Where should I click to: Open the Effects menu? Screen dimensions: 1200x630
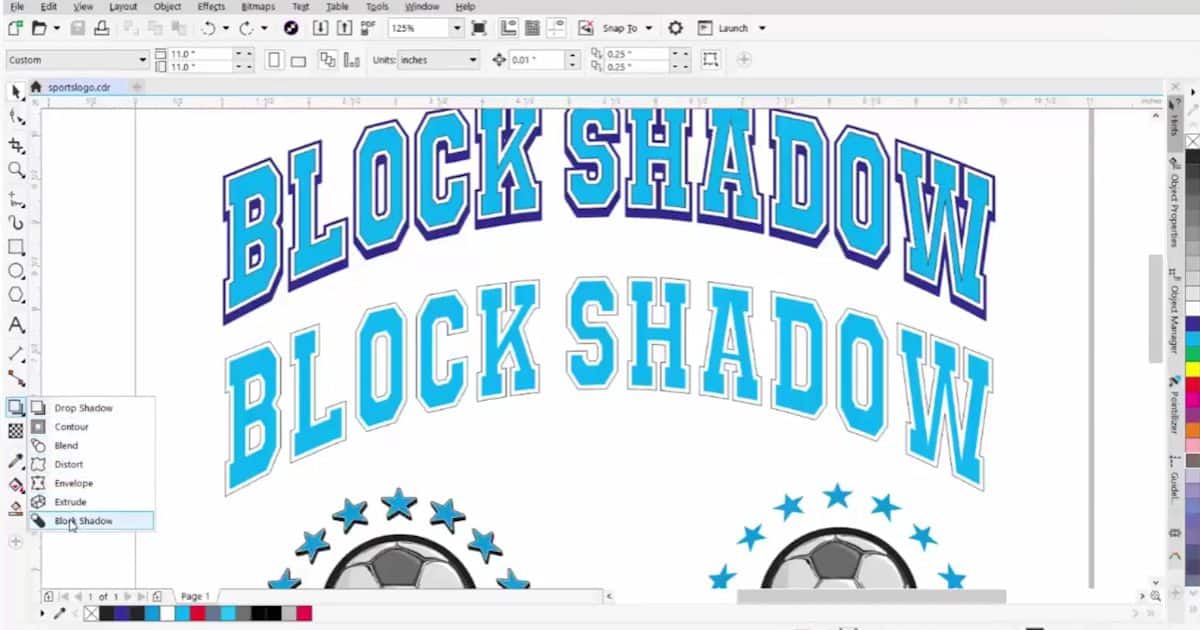210,6
